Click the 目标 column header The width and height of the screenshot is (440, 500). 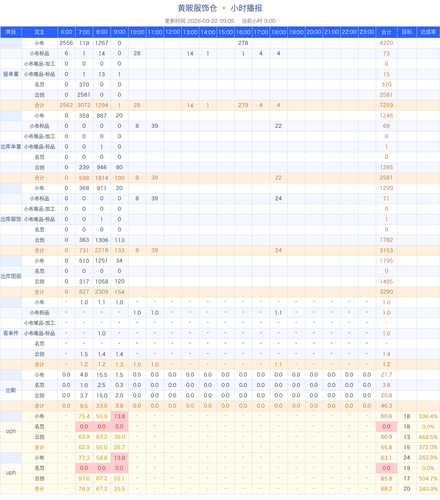(x=407, y=32)
